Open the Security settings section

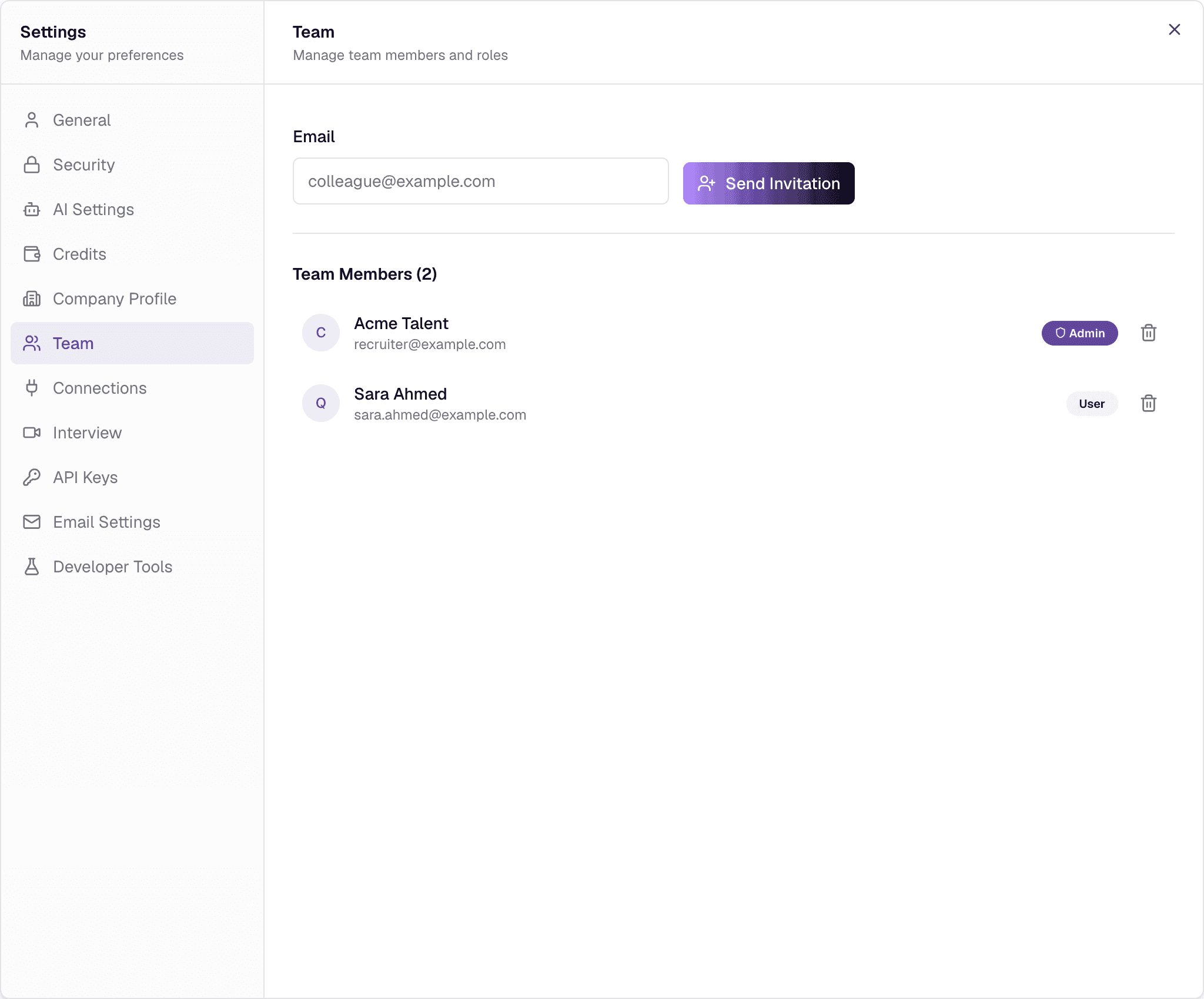tap(132, 165)
